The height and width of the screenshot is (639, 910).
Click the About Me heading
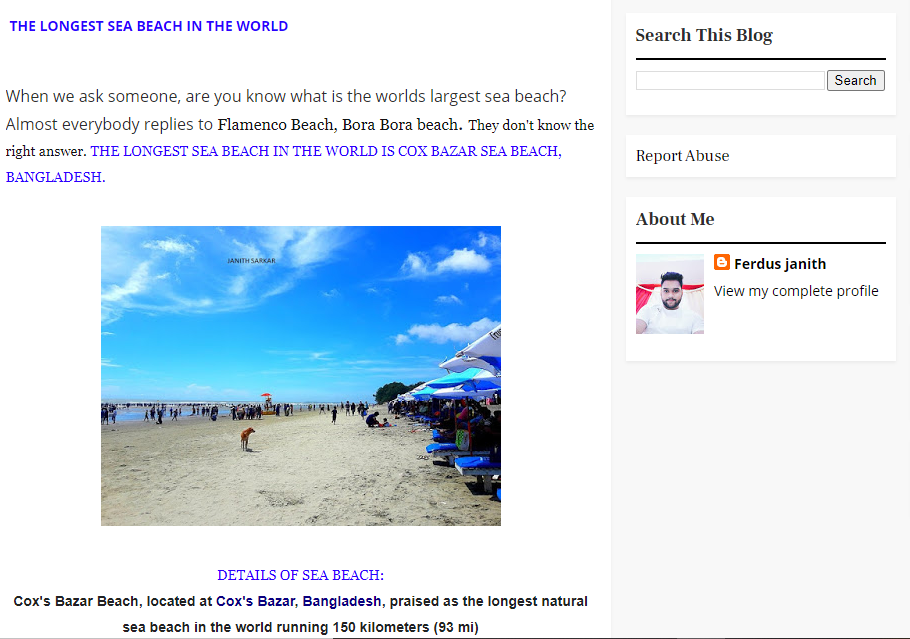[675, 219]
